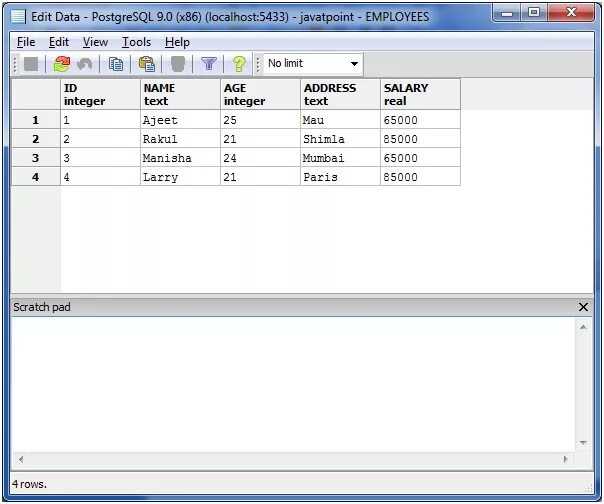The width and height of the screenshot is (604, 504).
Task: Click age cell 21 in Larry's row
Action: [260, 177]
